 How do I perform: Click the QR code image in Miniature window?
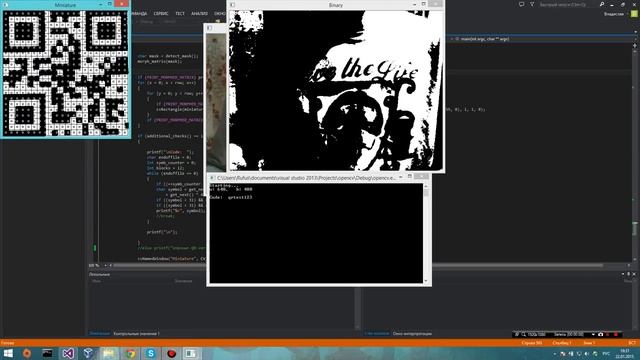[x=66, y=73]
